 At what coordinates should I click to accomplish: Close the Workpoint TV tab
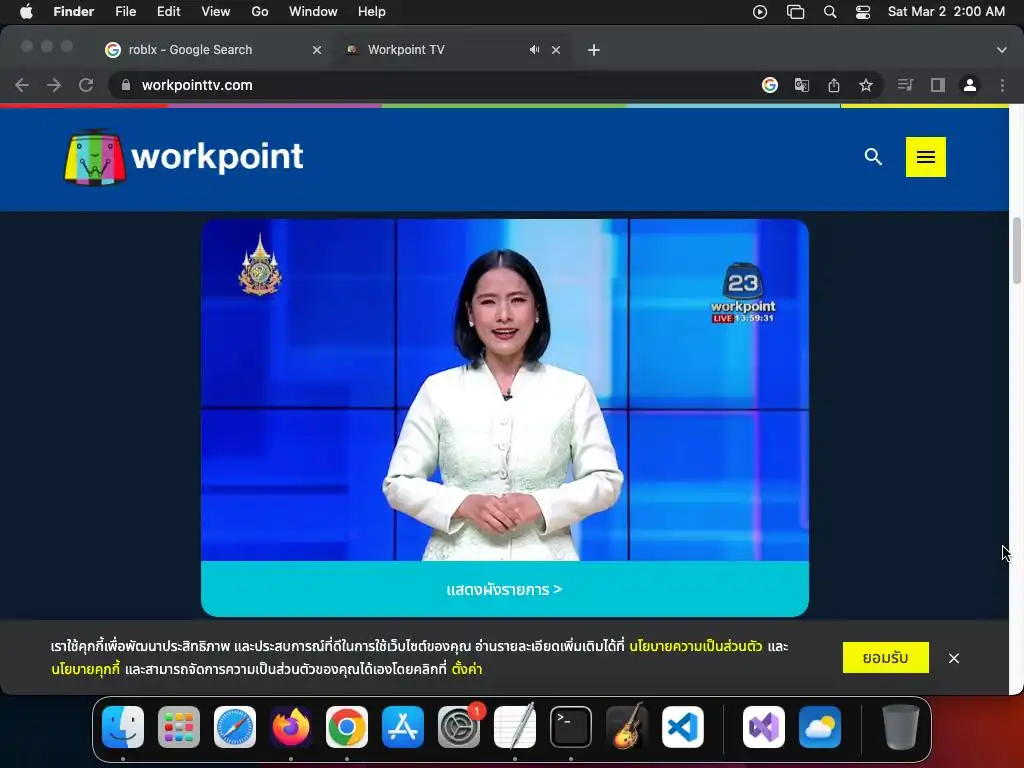tap(556, 50)
